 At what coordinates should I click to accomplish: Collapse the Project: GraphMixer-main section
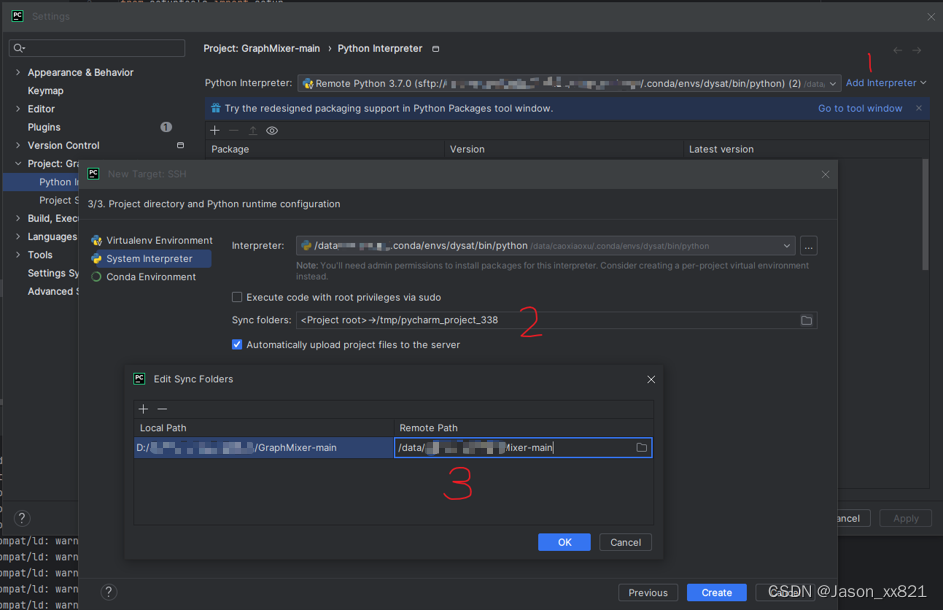[x=18, y=164]
